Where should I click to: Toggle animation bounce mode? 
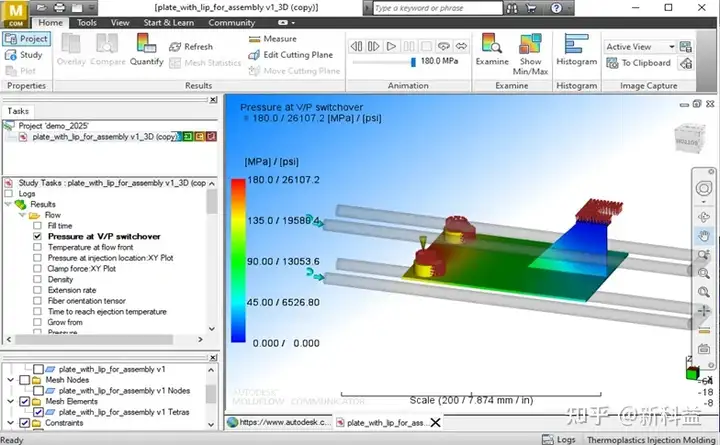click(x=461, y=46)
